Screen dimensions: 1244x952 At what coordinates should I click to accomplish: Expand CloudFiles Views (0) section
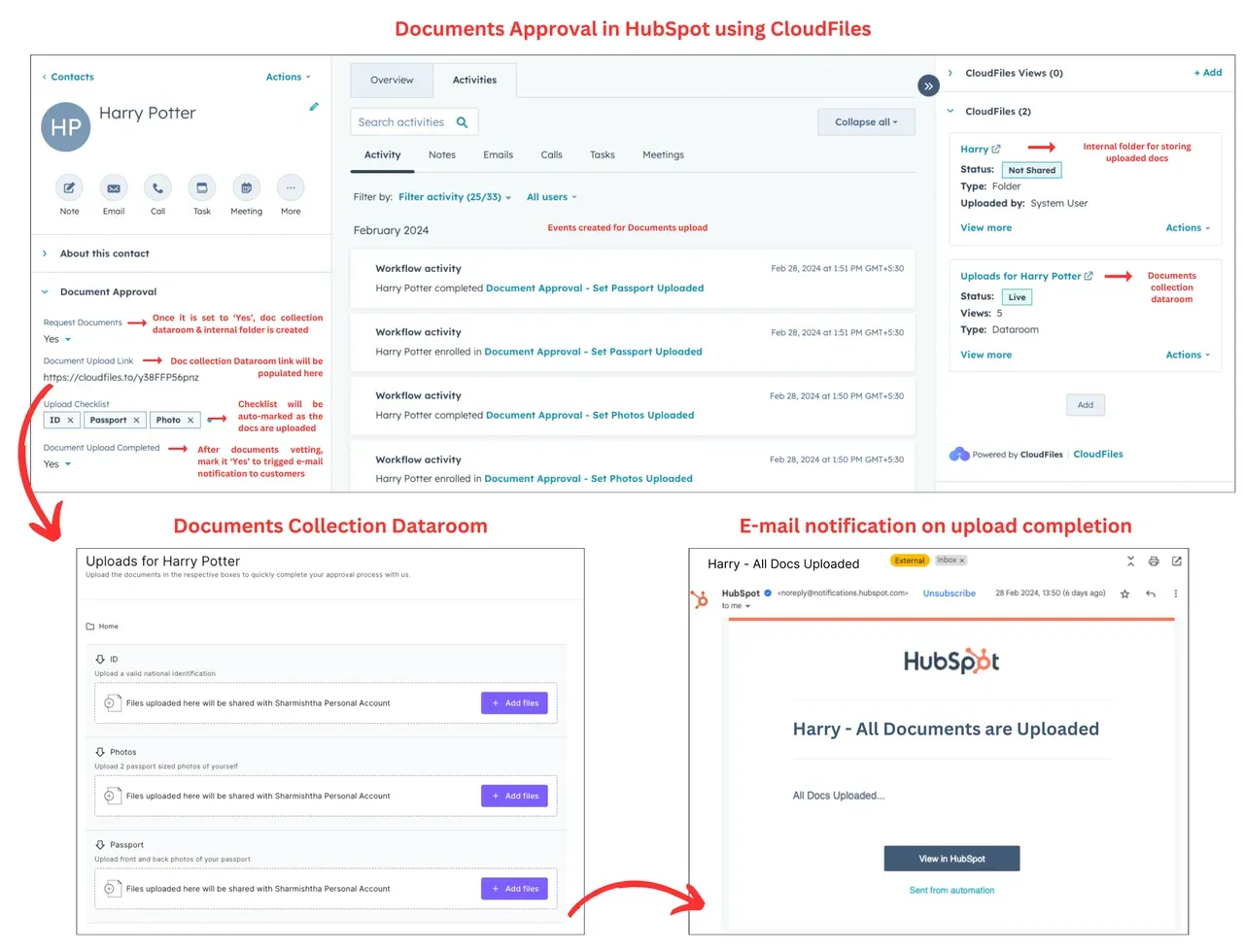[x=950, y=73]
